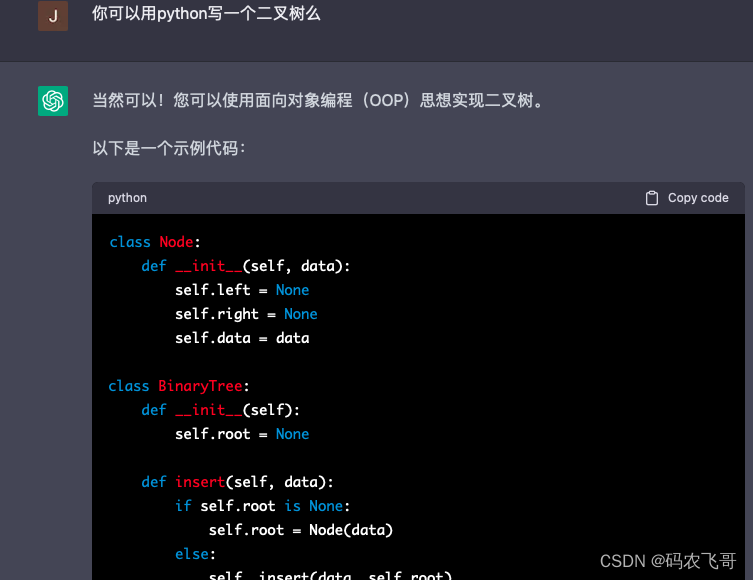753x580 pixels.
Task: Click the code line 'def __init__(self):'
Action: [x=220, y=410]
